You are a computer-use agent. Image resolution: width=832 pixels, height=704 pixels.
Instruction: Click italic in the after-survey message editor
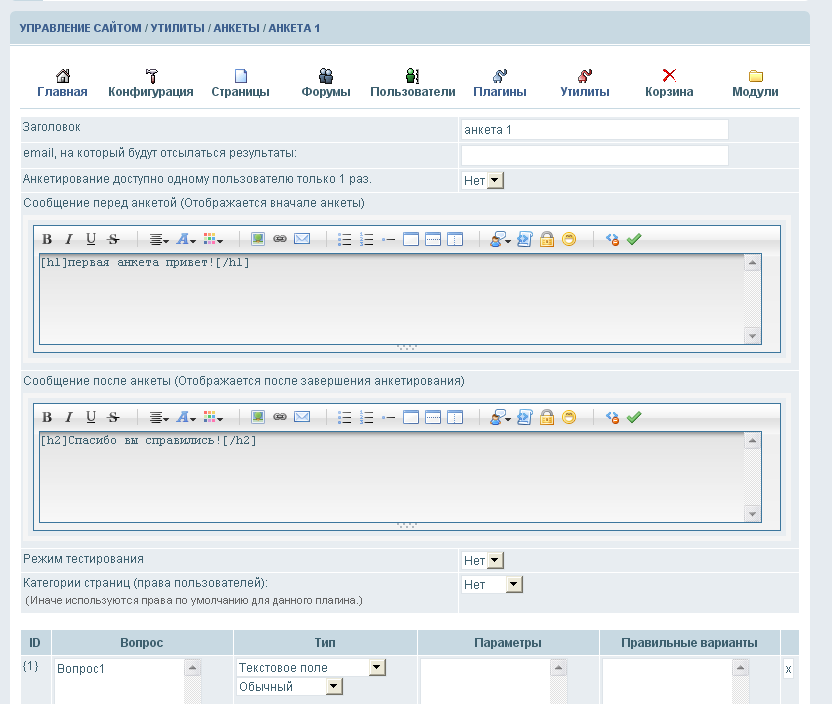click(x=69, y=417)
